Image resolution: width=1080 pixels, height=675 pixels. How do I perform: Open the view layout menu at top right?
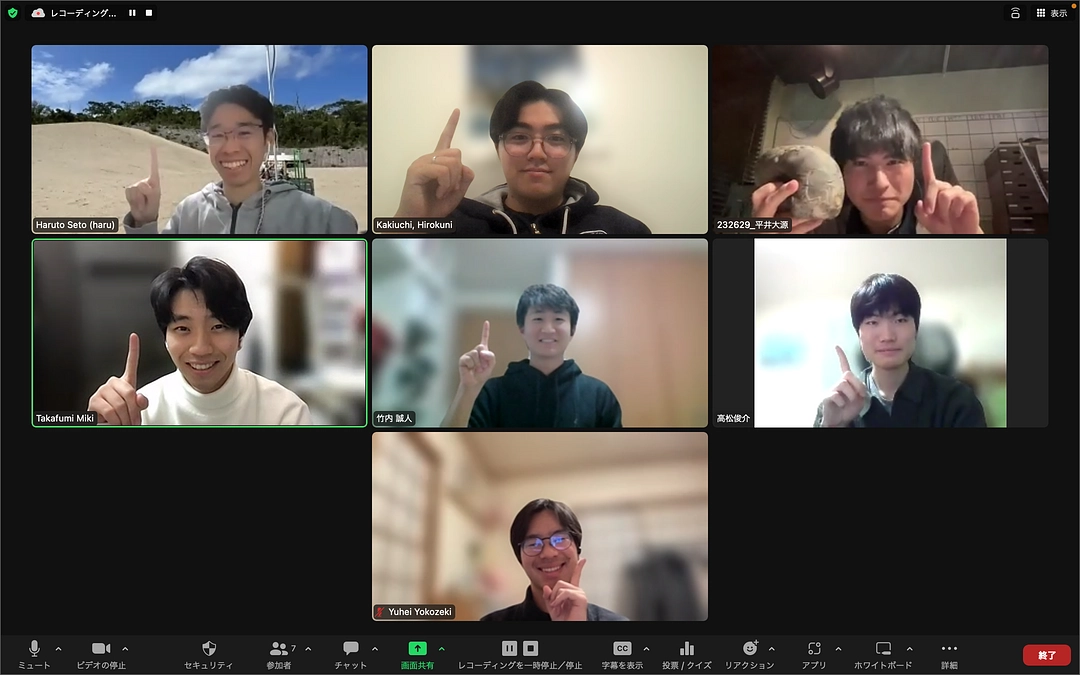(1051, 13)
